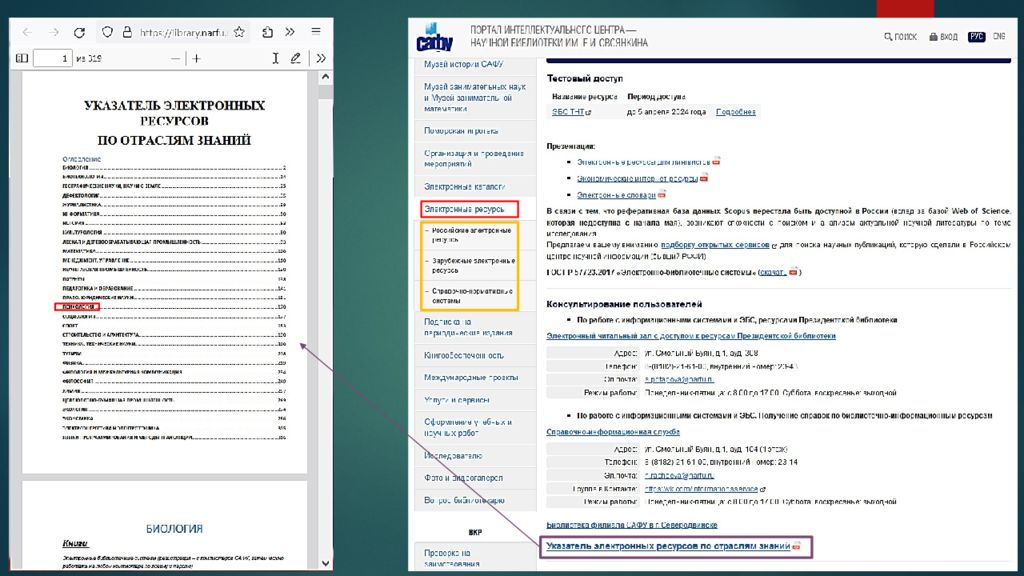Reload the page in the browser
This screenshot has width=1024, height=576.
point(79,32)
